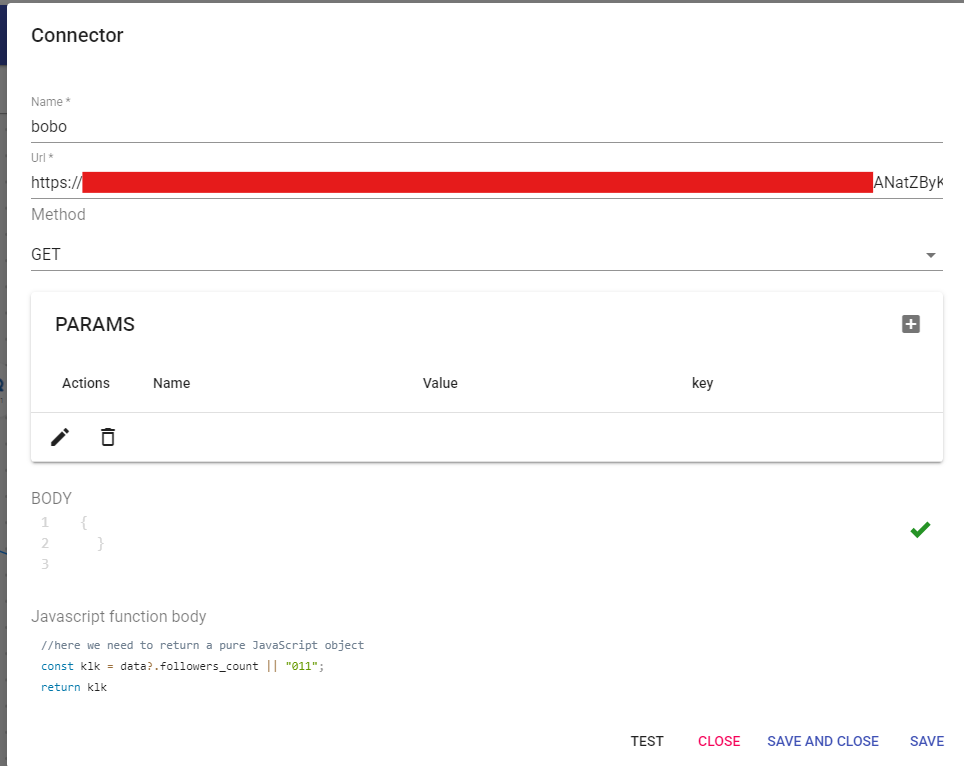The height and width of the screenshot is (766, 964).
Task: Delete the param row with trash icon
Action: 108,437
